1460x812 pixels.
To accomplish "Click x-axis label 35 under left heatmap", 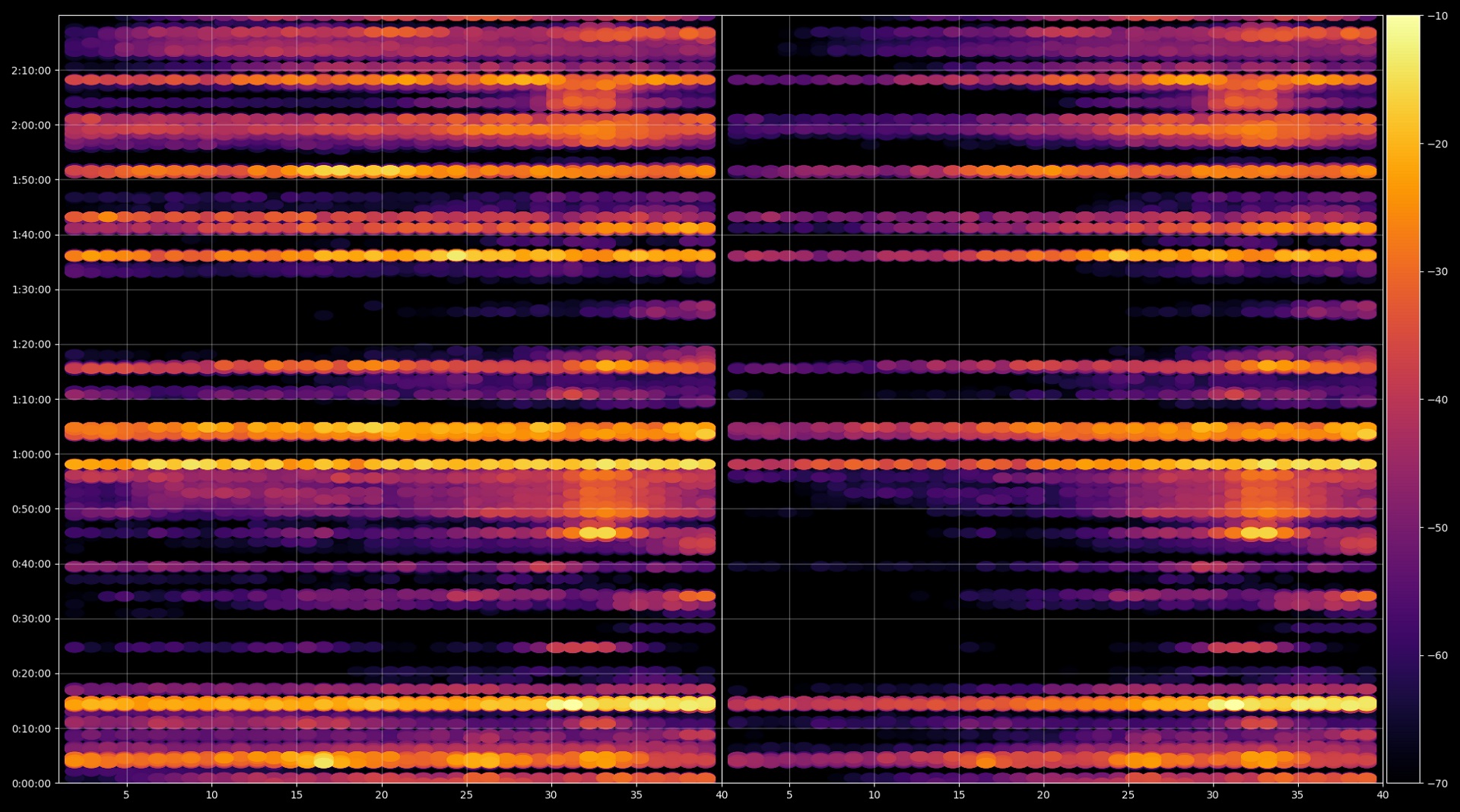I will click(636, 795).
